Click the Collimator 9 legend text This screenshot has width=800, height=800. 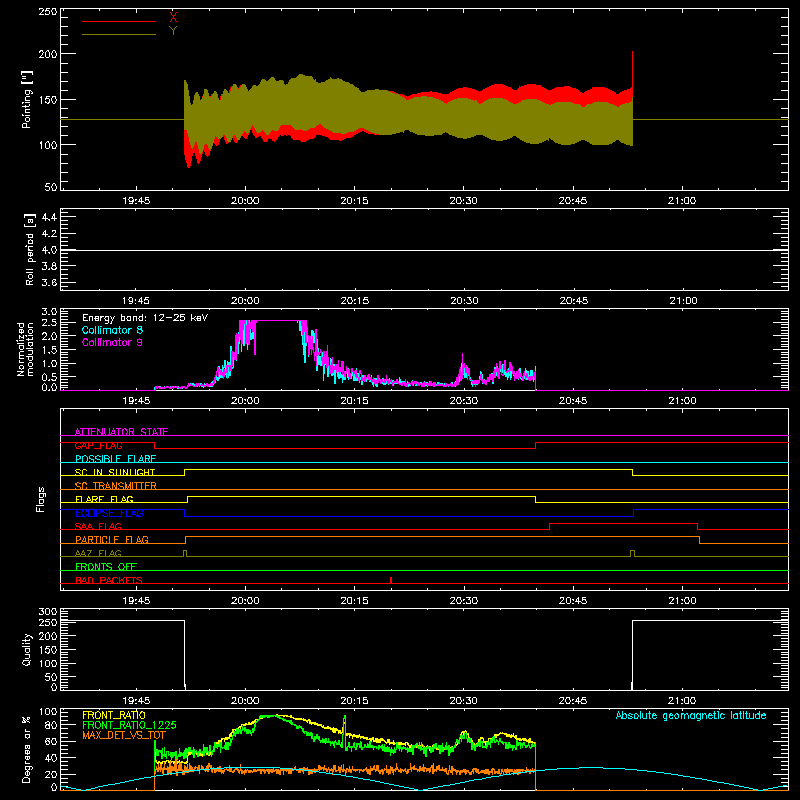pyautogui.click(x=112, y=342)
